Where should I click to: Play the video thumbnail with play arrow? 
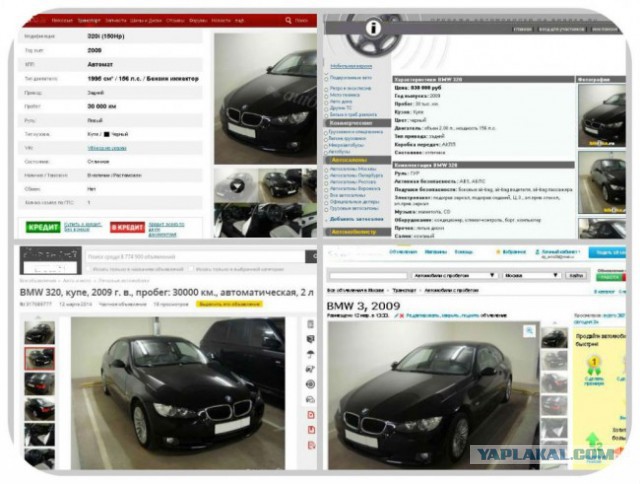pos(236,186)
